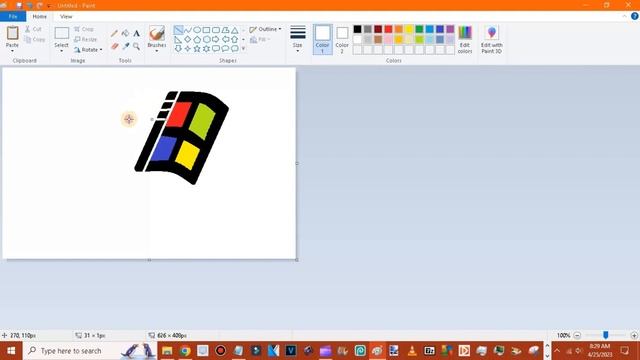Activate the Color 2 box

click(x=342, y=39)
